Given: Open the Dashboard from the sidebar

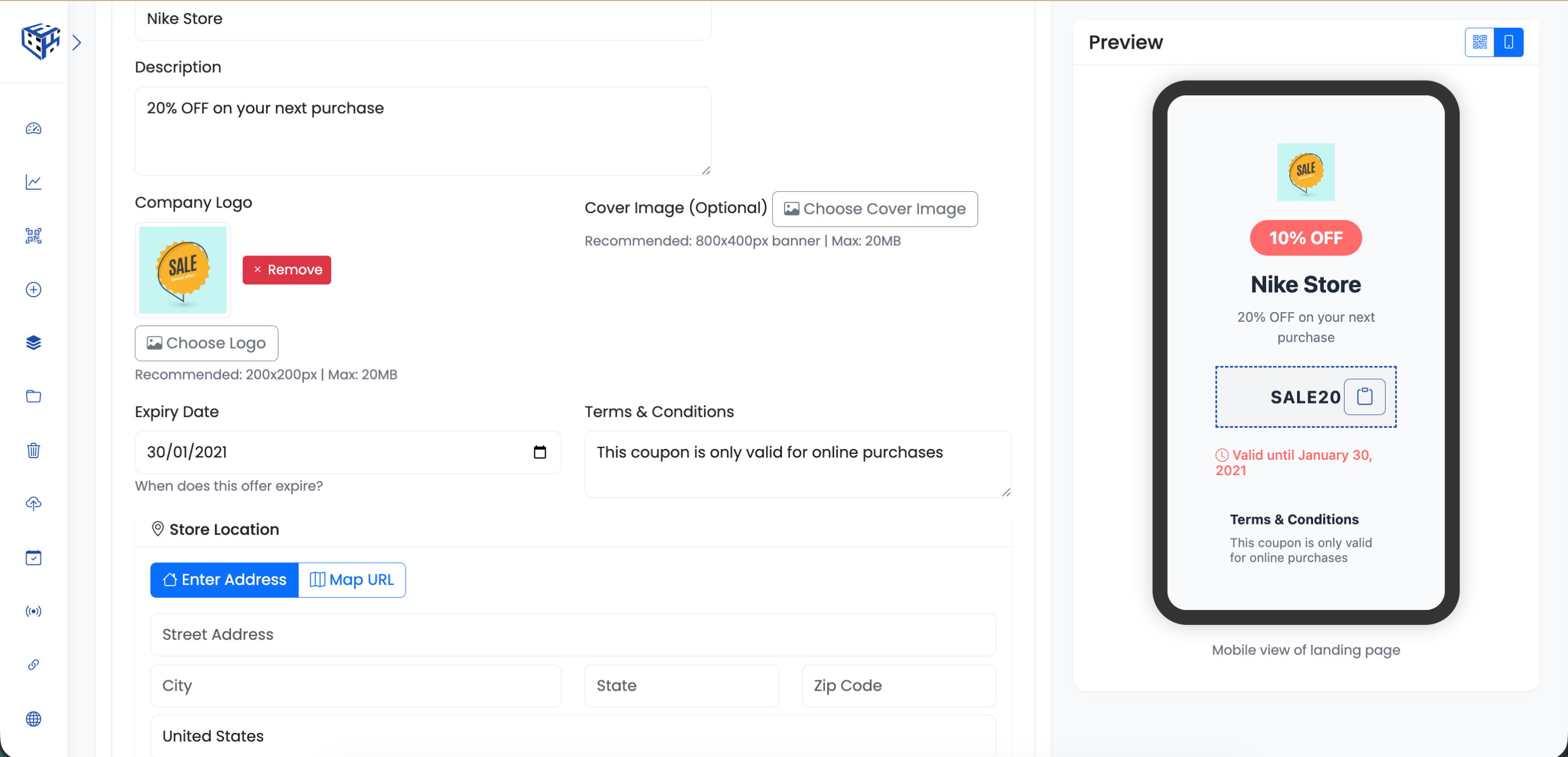Looking at the screenshot, I should pyautogui.click(x=33, y=128).
